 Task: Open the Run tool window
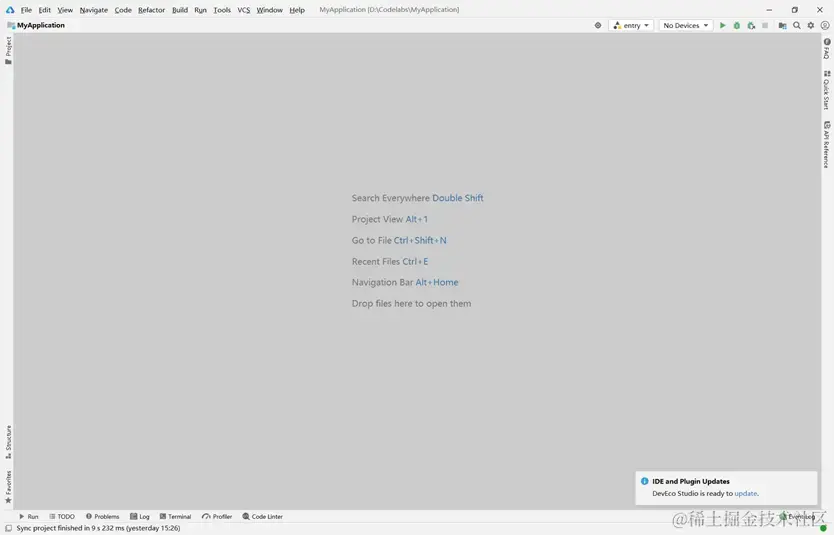(x=29, y=516)
